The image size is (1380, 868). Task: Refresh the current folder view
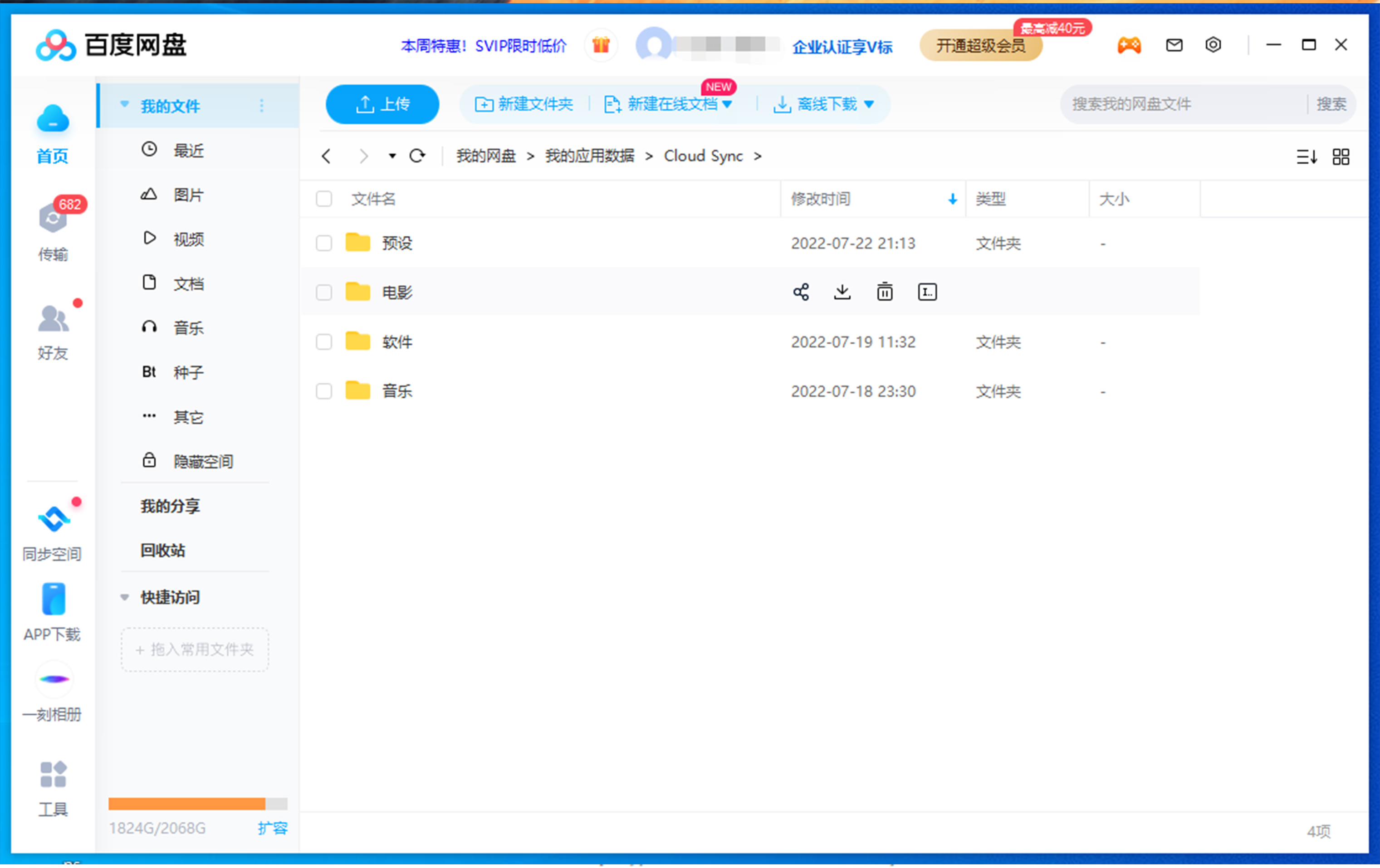point(417,155)
